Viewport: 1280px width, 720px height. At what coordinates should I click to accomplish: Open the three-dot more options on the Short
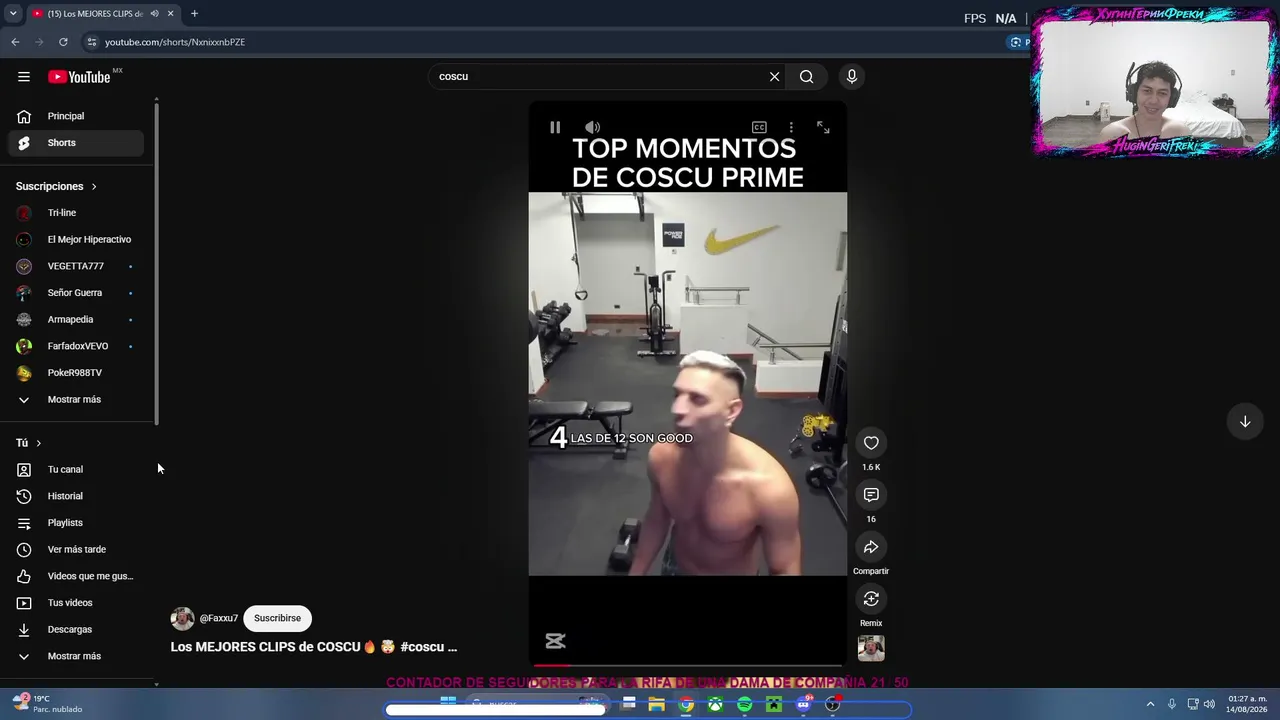click(x=791, y=127)
